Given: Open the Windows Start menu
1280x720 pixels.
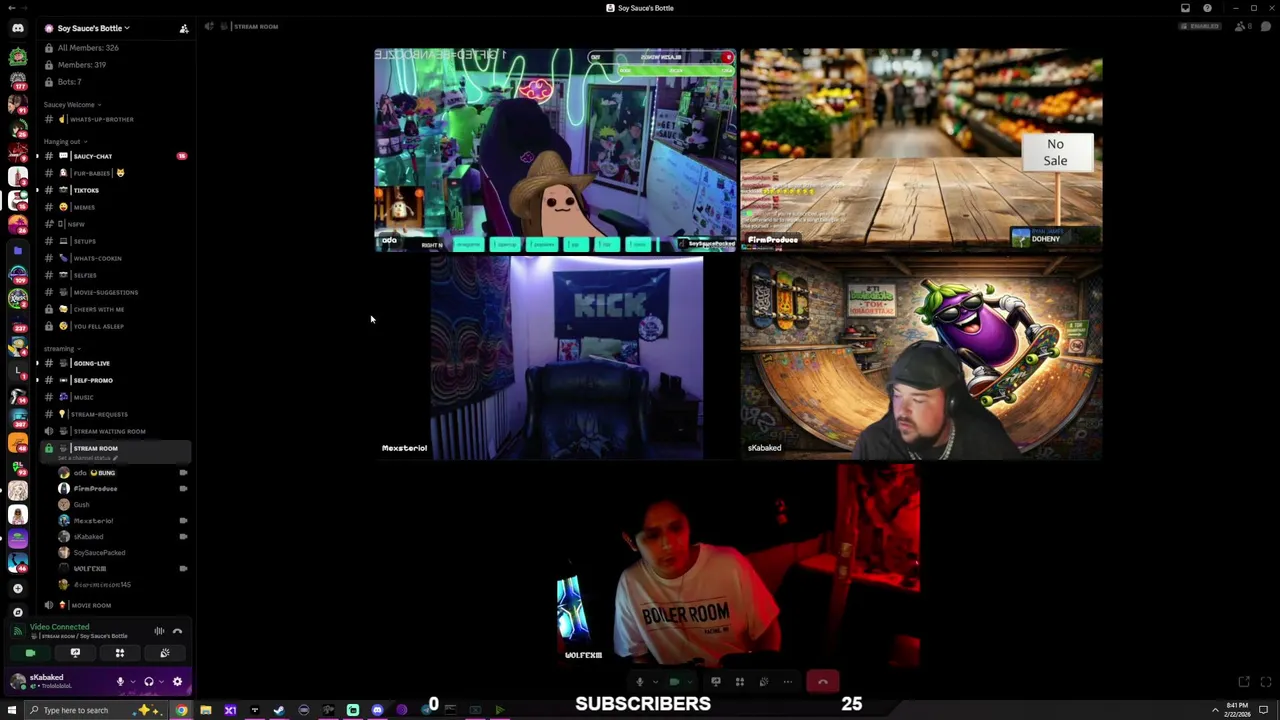Looking at the screenshot, I should (x=12, y=710).
